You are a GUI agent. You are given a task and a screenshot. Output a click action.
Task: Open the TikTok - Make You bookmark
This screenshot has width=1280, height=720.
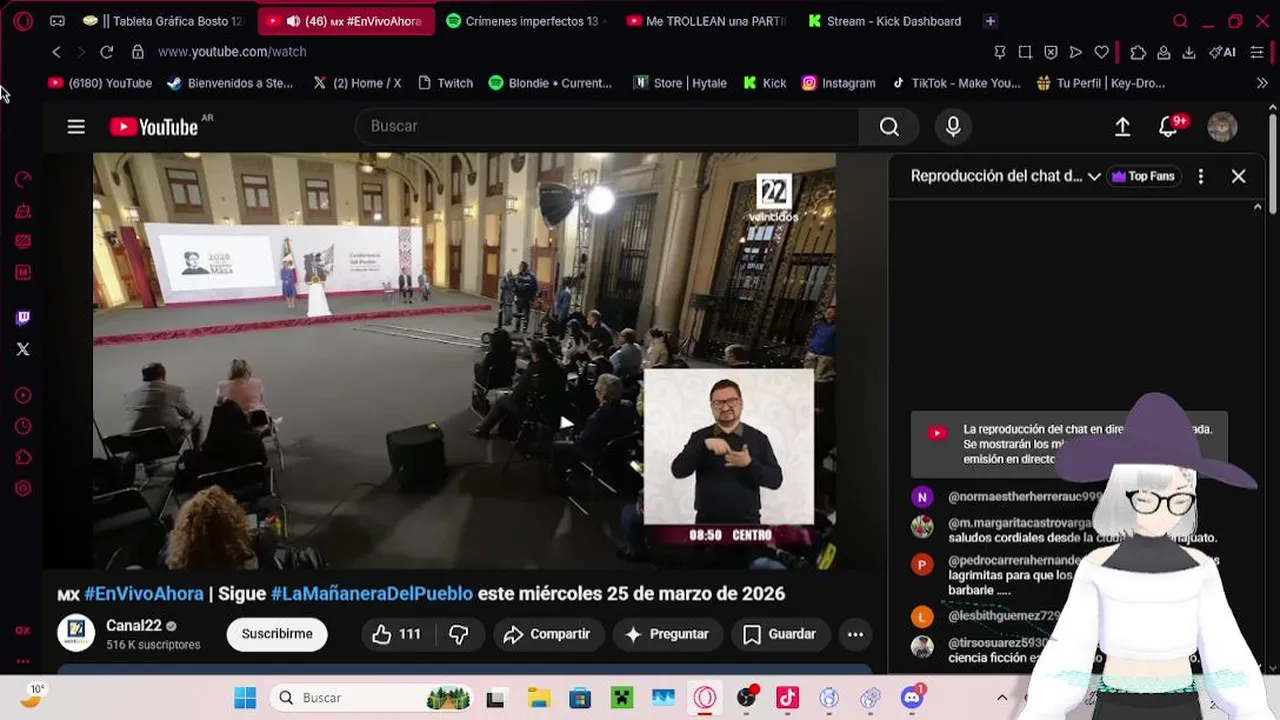(x=957, y=83)
